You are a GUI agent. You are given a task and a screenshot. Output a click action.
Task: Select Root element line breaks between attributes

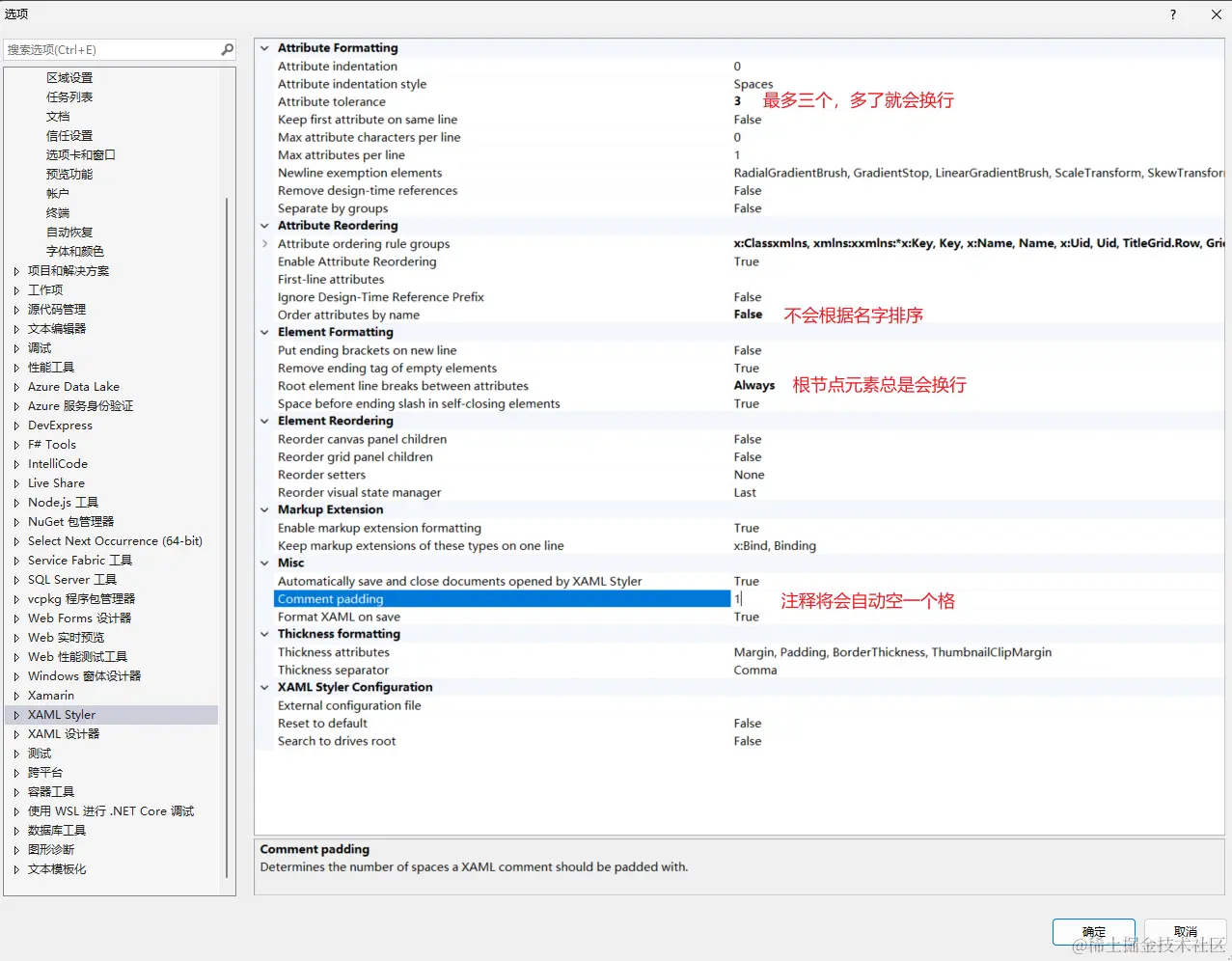403,386
